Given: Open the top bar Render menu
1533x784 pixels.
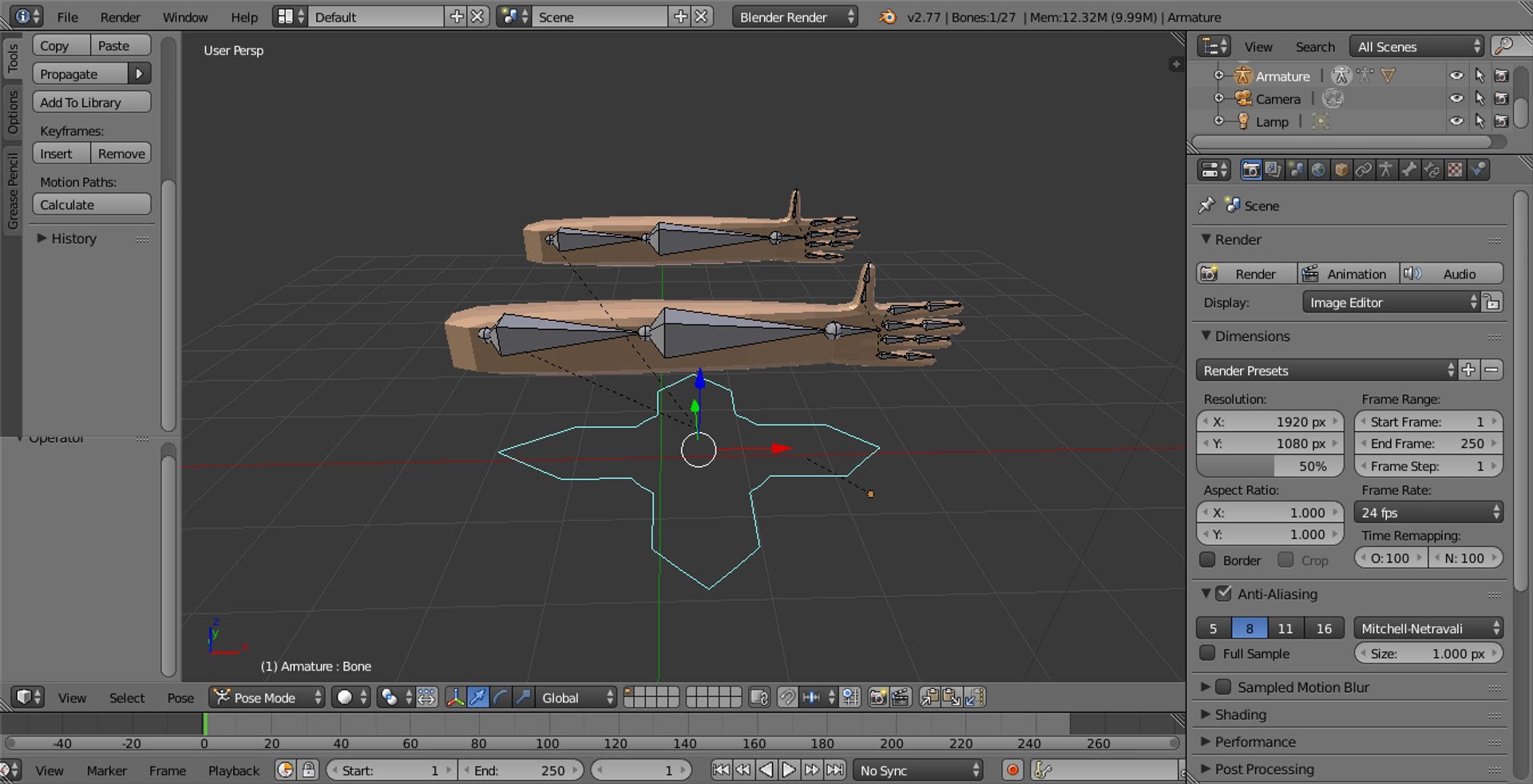Looking at the screenshot, I should point(121,17).
